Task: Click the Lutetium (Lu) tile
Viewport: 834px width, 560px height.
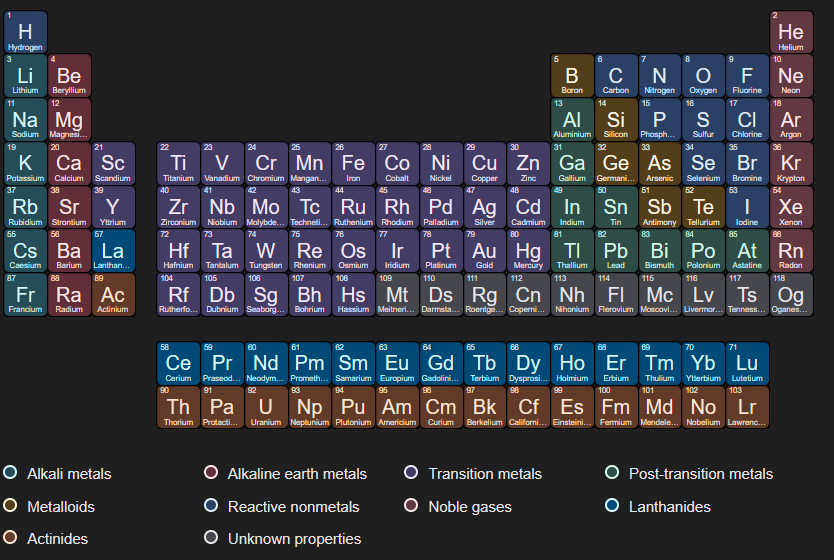Action: click(x=747, y=364)
